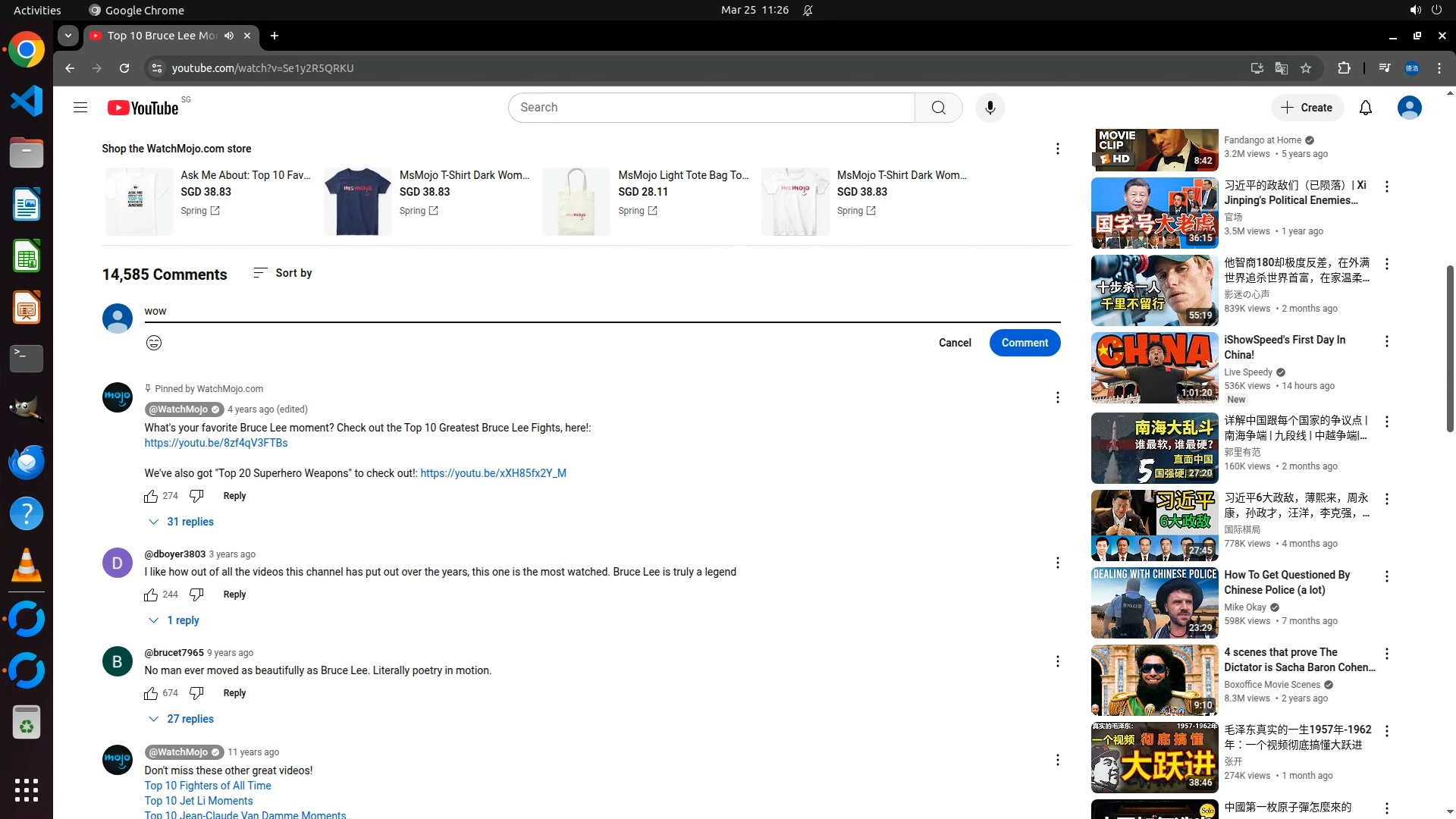This screenshot has width=1456, height=819.
Task: Dislike the @dboyer3803 comment
Action: pos(196,595)
